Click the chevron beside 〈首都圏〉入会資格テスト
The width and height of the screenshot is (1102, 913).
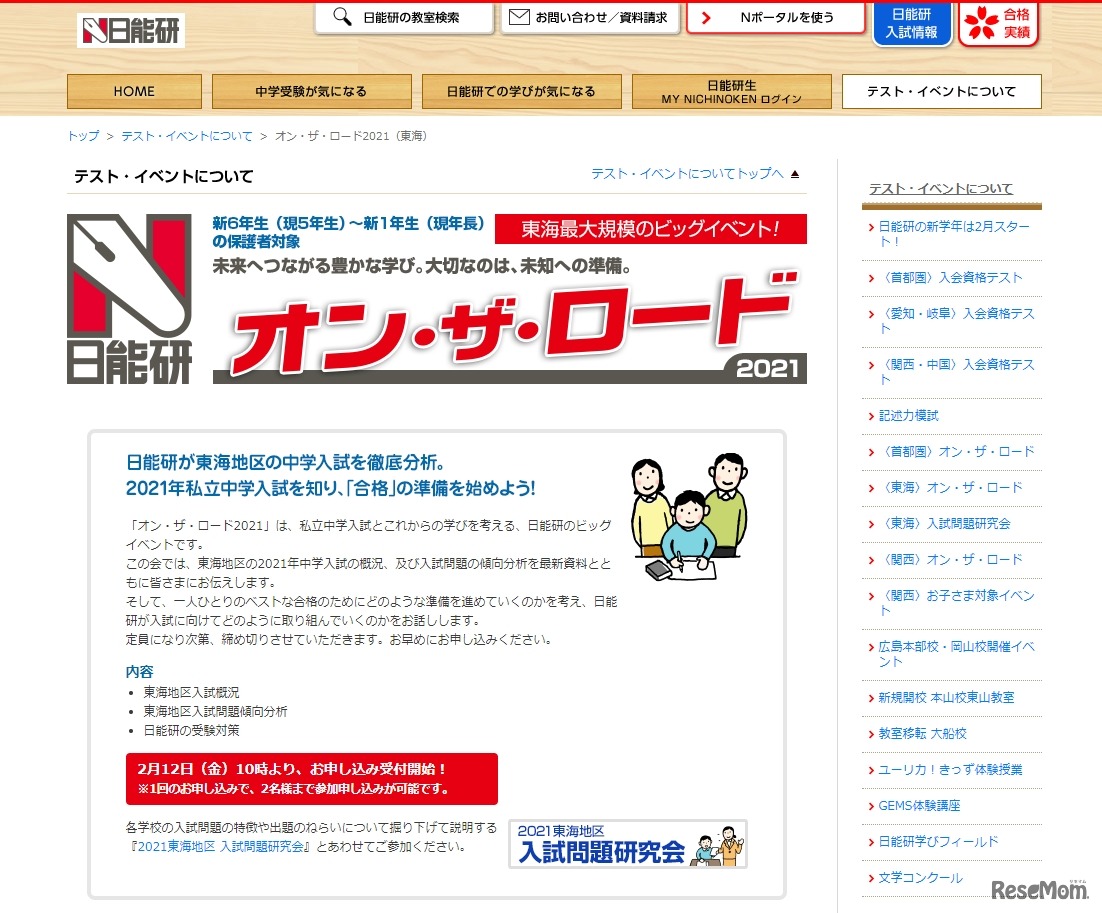[871, 278]
